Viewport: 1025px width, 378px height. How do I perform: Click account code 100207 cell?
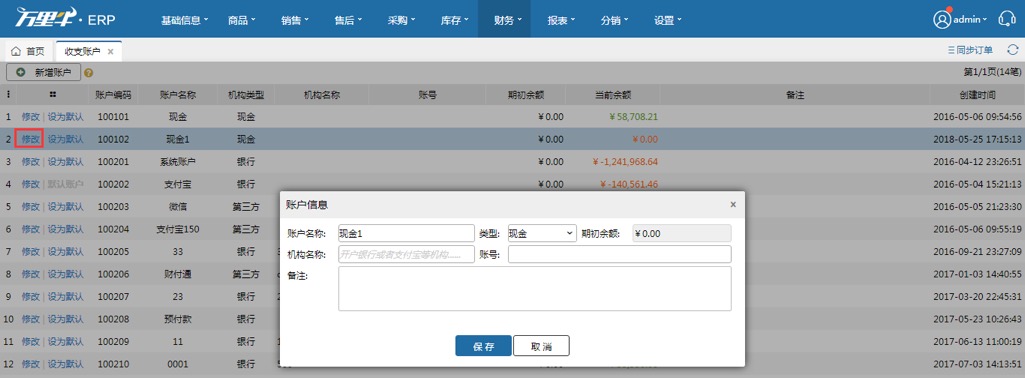pos(114,297)
